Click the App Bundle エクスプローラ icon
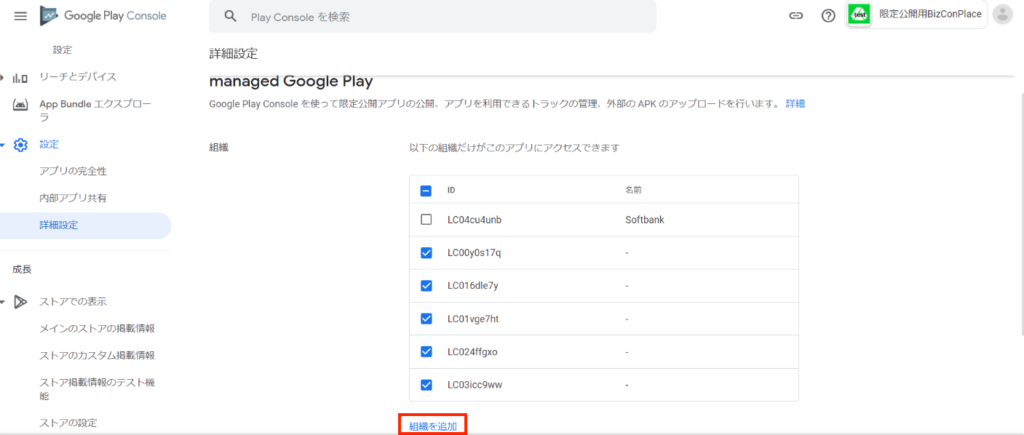1024x435 pixels. pyautogui.click(x=20, y=104)
